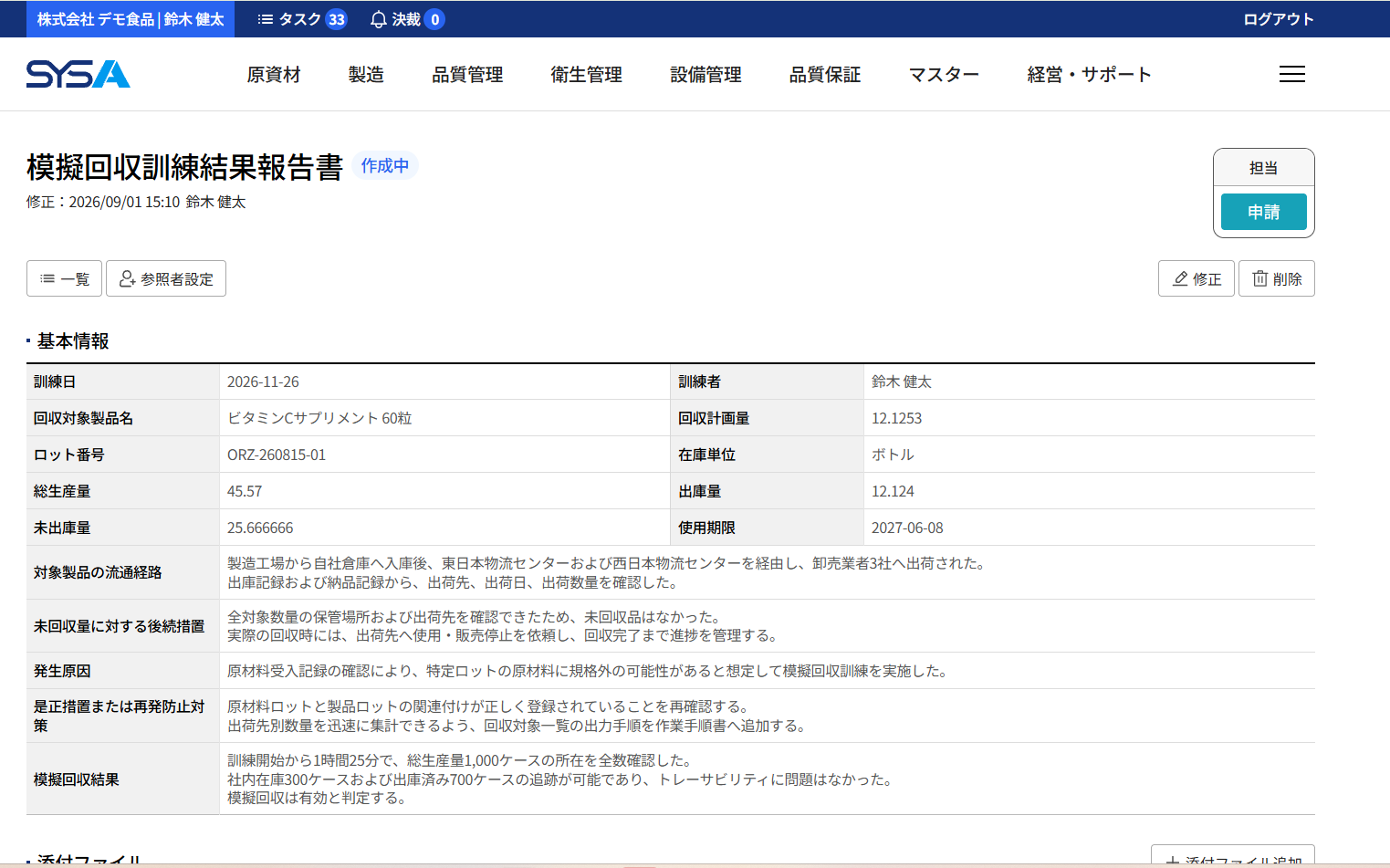Open the hamburger menu icon

click(x=1291, y=74)
